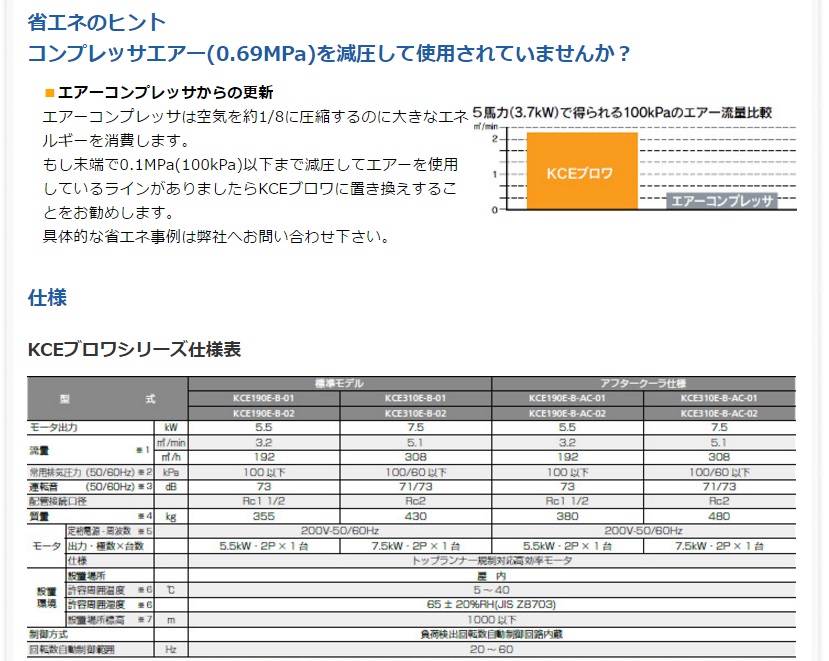The image size is (829, 661).
Task: Click the mass value "480"
Action: pyautogui.click(x=719, y=516)
